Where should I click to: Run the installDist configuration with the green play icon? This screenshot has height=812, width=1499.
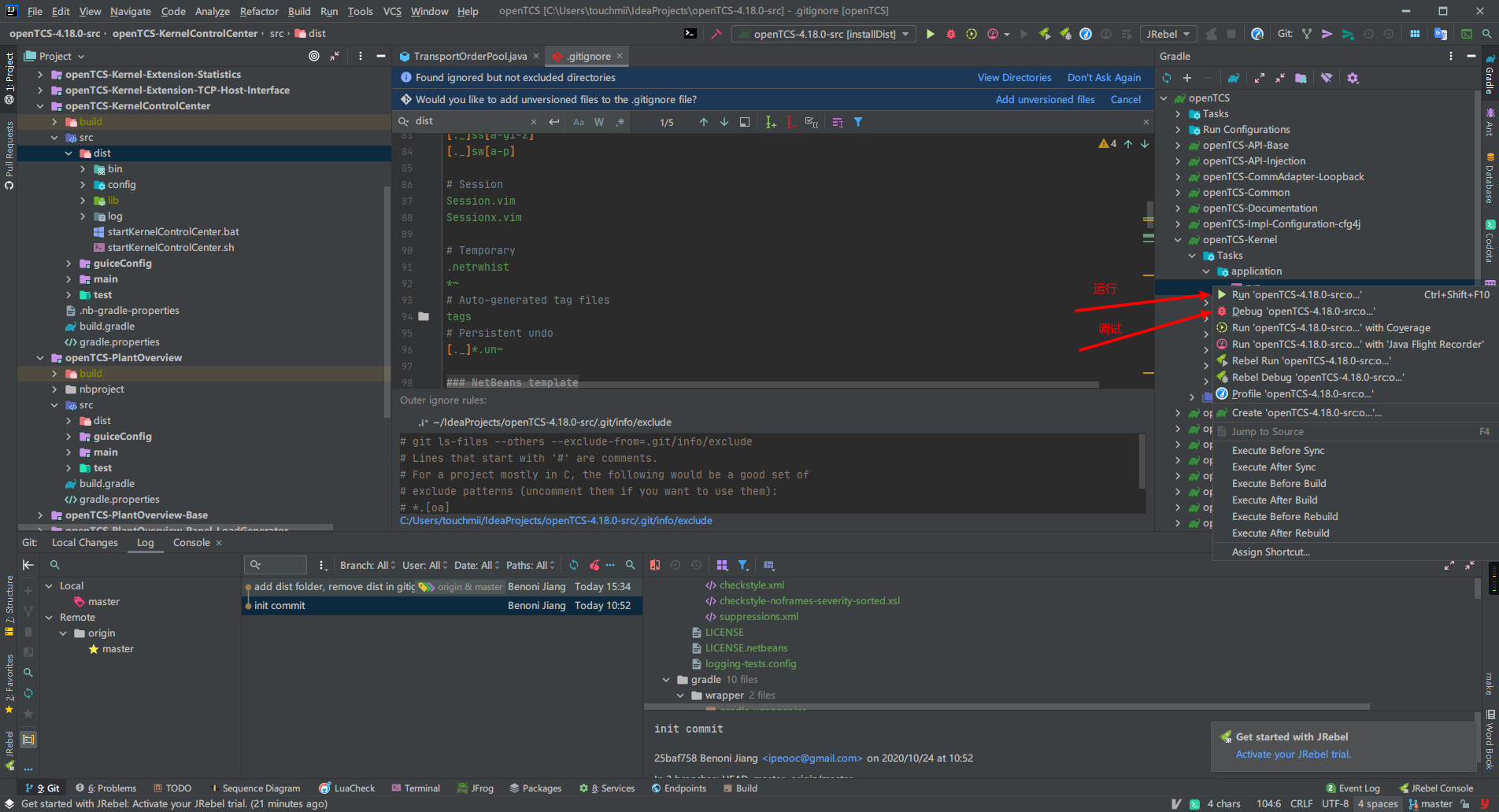tap(930, 34)
